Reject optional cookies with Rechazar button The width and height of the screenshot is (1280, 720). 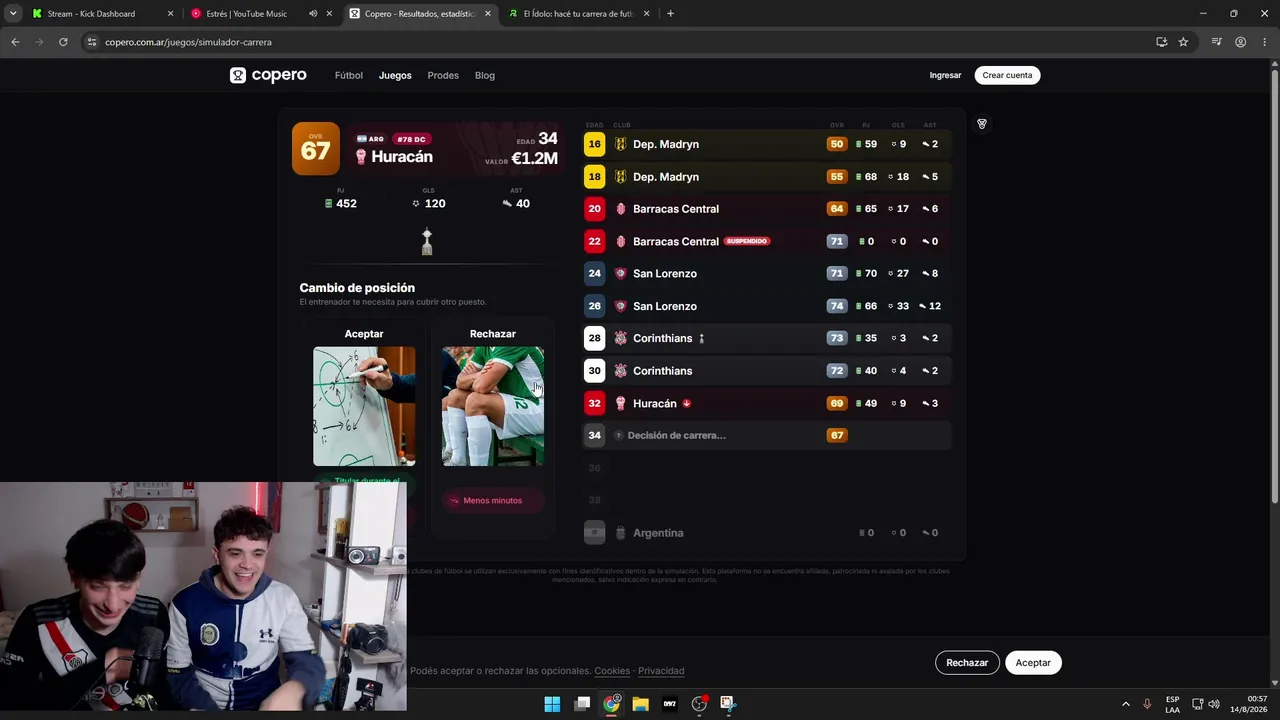[x=967, y=663]
